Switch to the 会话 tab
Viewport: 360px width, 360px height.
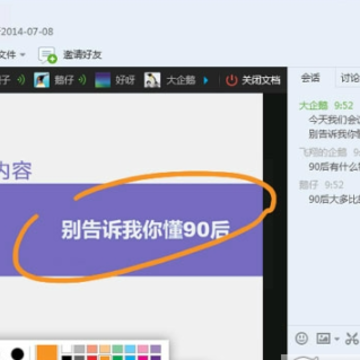pos(310,78)
